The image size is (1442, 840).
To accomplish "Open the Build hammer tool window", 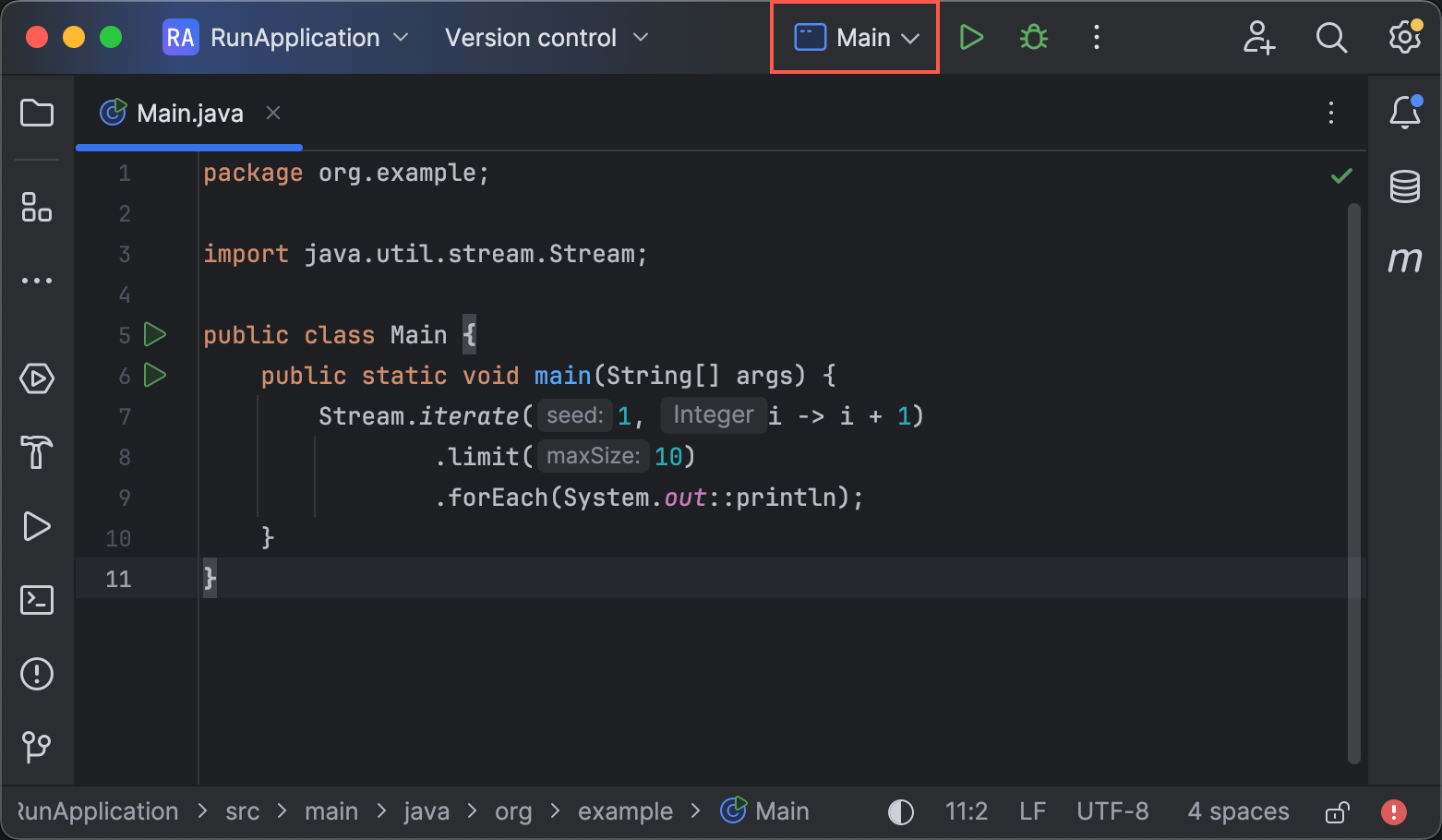I will coord(37,452).
